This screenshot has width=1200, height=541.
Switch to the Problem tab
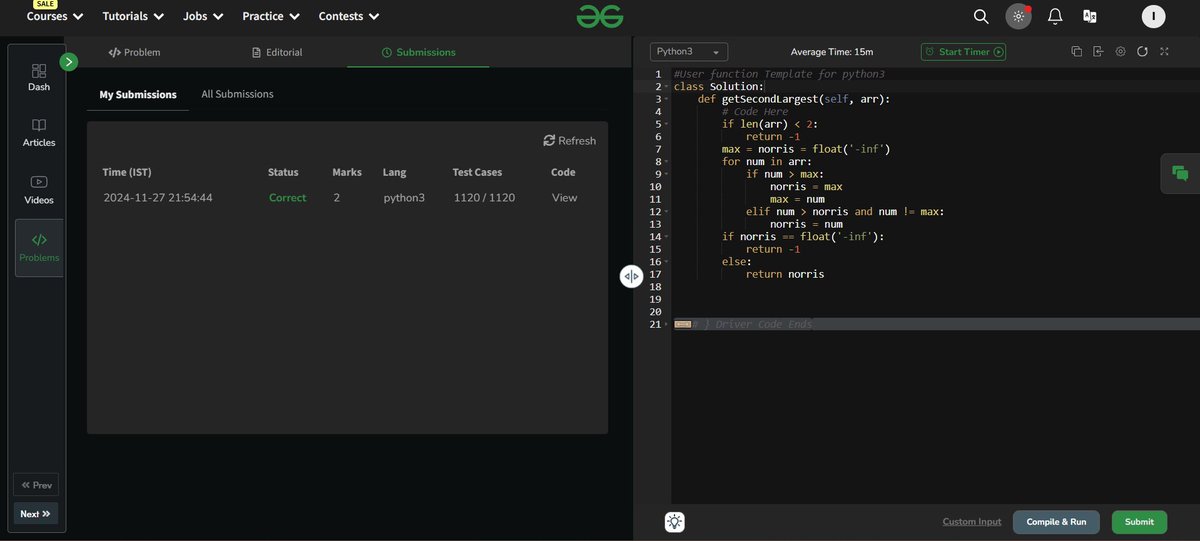pyautogui.click(x=134, y=52)
